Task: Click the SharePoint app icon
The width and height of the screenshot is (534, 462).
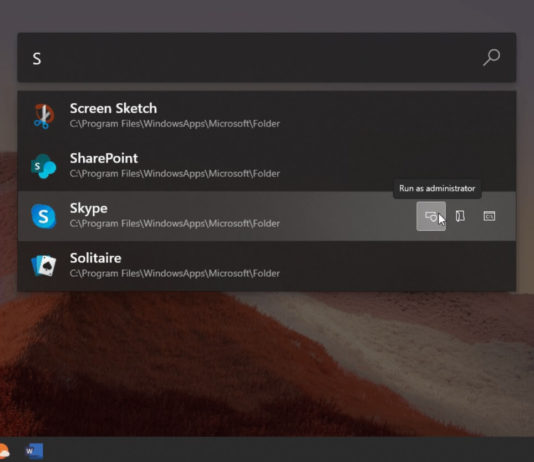Action: pos(44,166)
